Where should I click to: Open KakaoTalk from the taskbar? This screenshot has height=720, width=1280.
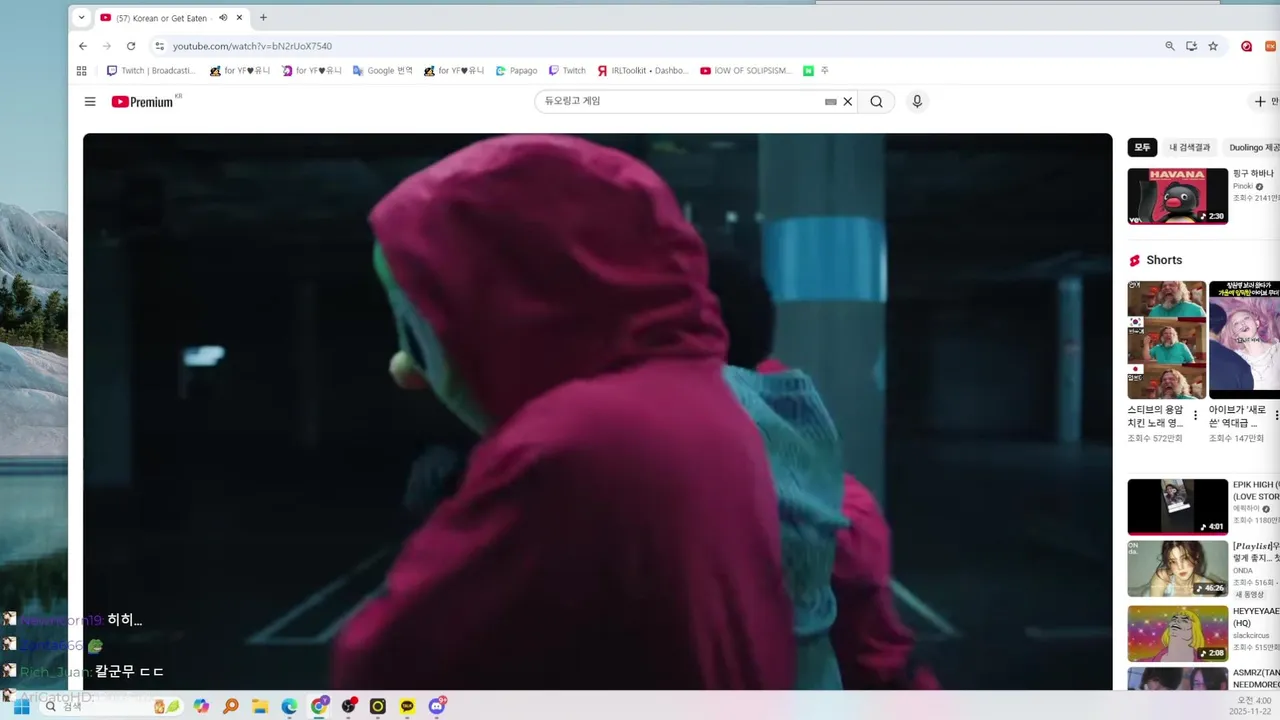coord(407,706)
